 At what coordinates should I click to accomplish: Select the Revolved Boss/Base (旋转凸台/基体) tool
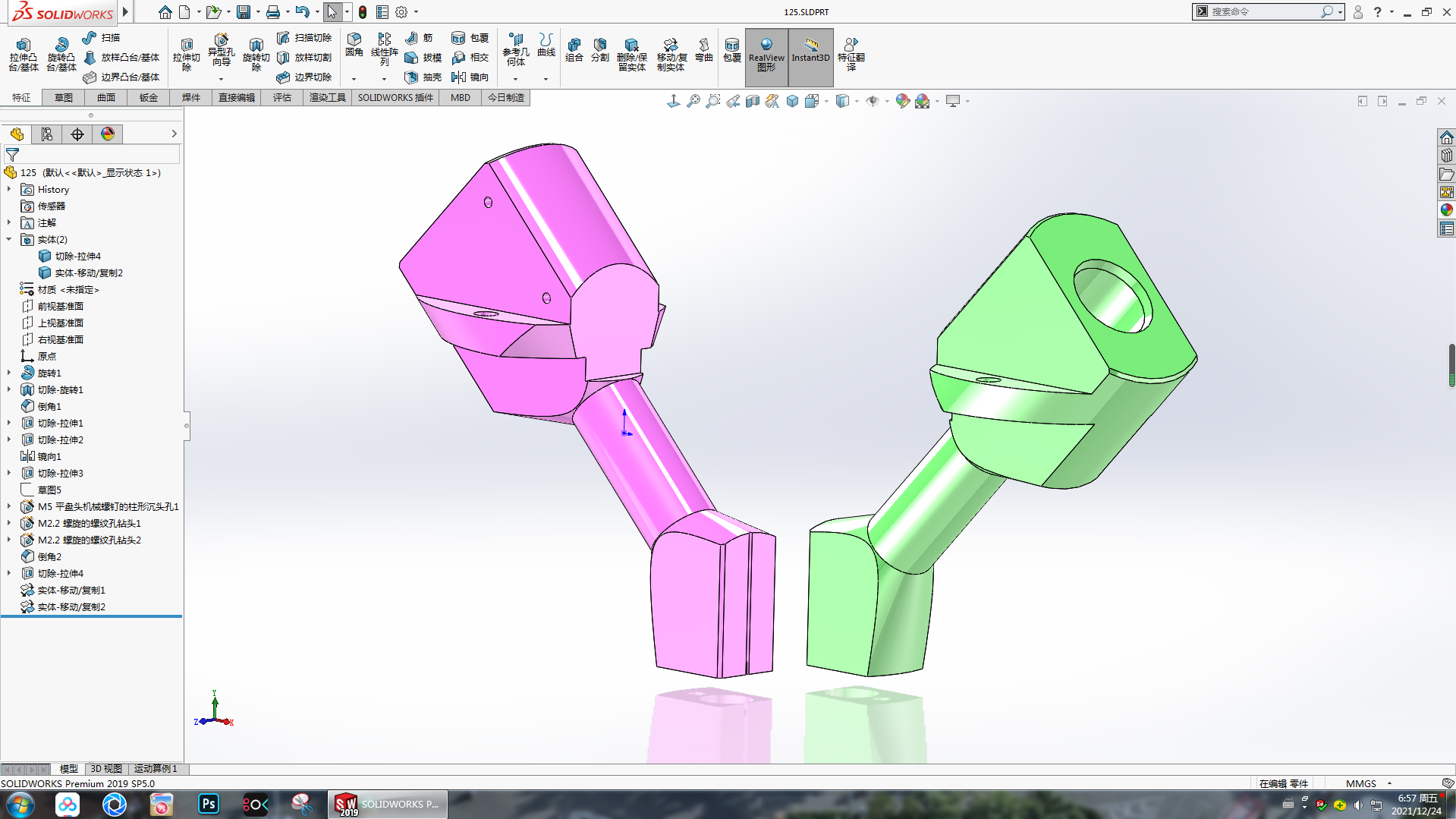[61, 55]
